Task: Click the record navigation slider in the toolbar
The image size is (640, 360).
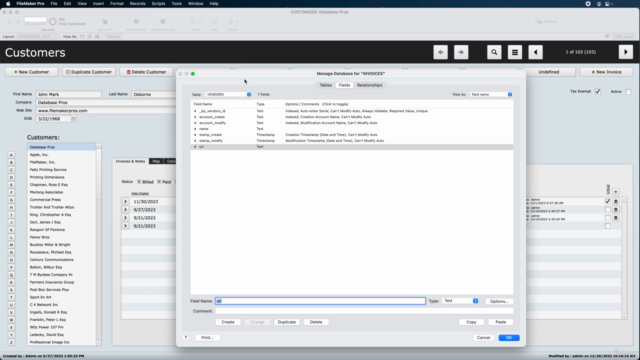Action: pyautogui.click(x=36, y=24)
